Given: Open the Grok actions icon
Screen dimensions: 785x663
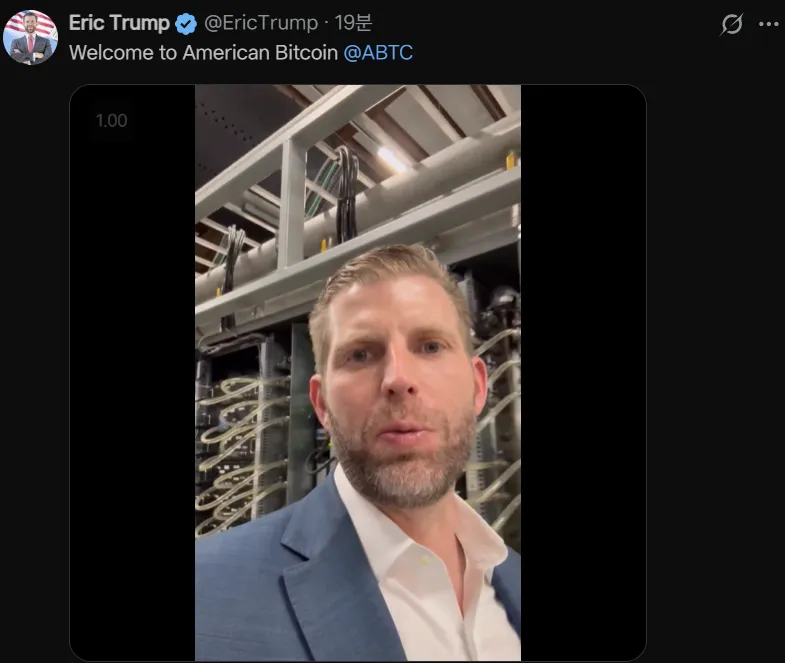Looking at the screenshot, I should tap(732, 25).
